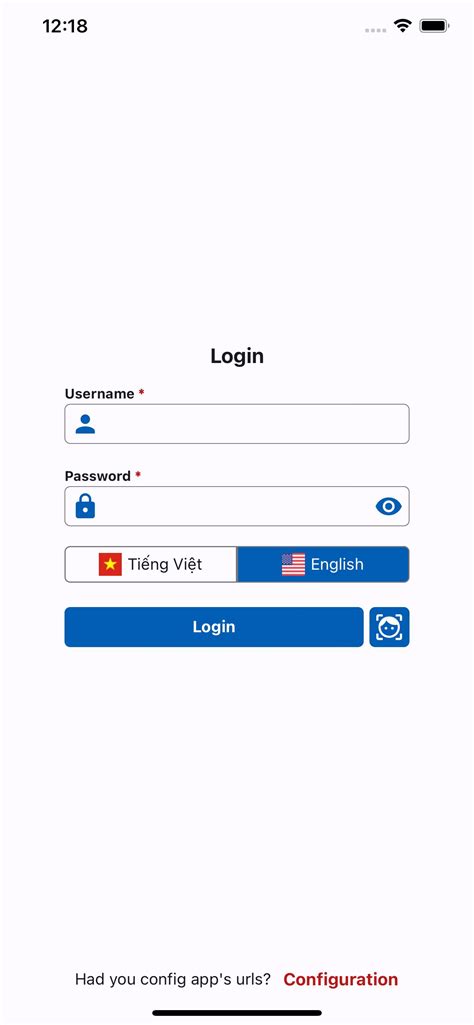Tap the Face ID login icon

(x=389, y=627)
